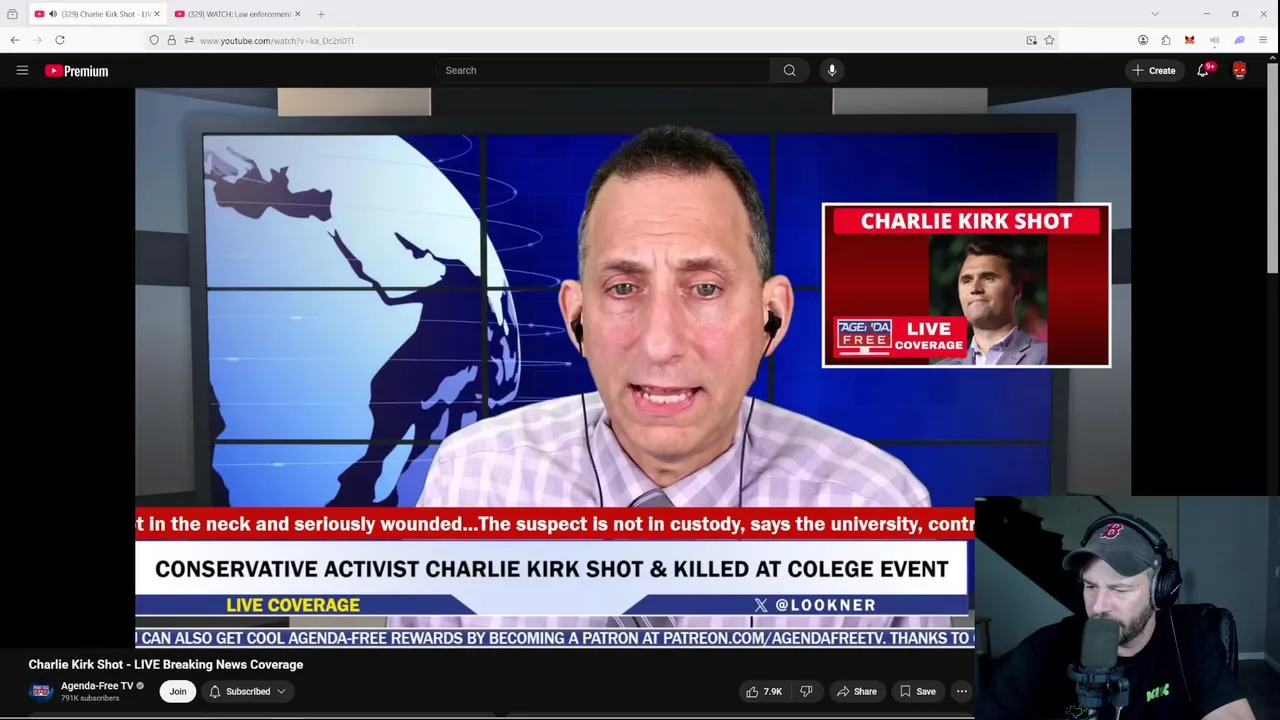Open site permissions icon in address bar
Image resolution: width=1280 pixels, height=720 pixels.
188,40
